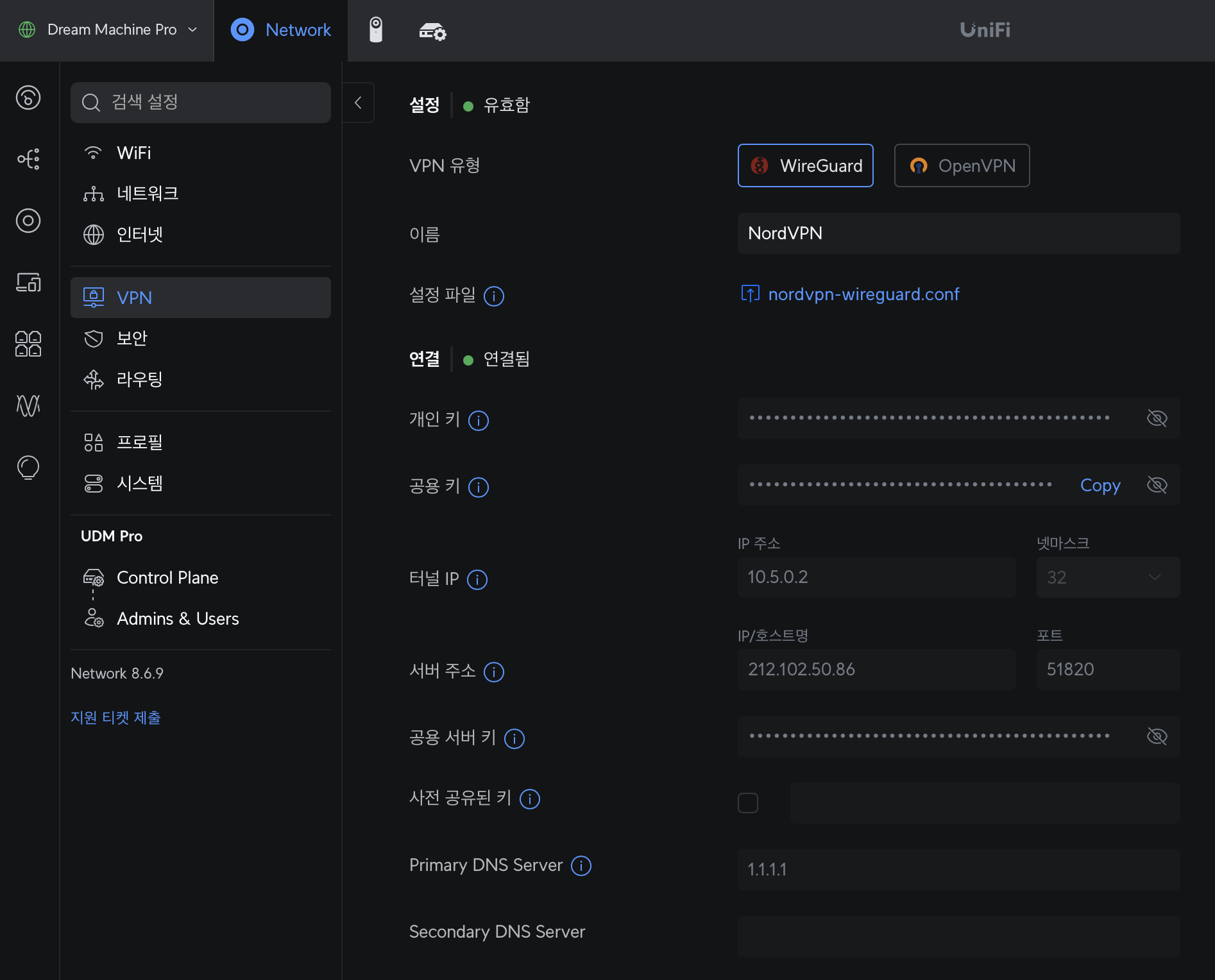Collapse the settings sidebar with the arrow
Image resolution: width=1215 pixels, height=980 pixels.
[359, 103]
